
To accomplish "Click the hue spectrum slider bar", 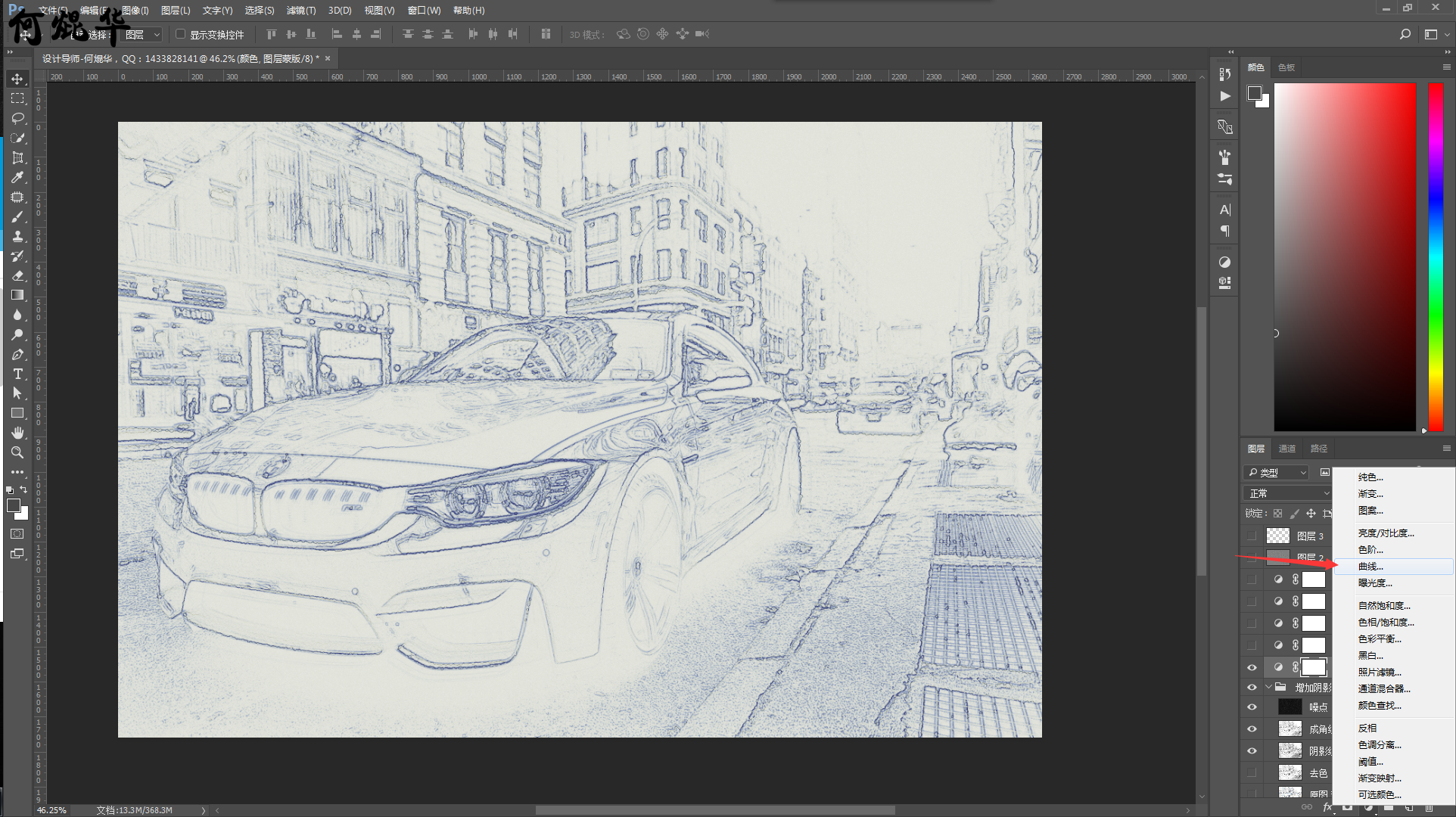I will coord(1436,257).
